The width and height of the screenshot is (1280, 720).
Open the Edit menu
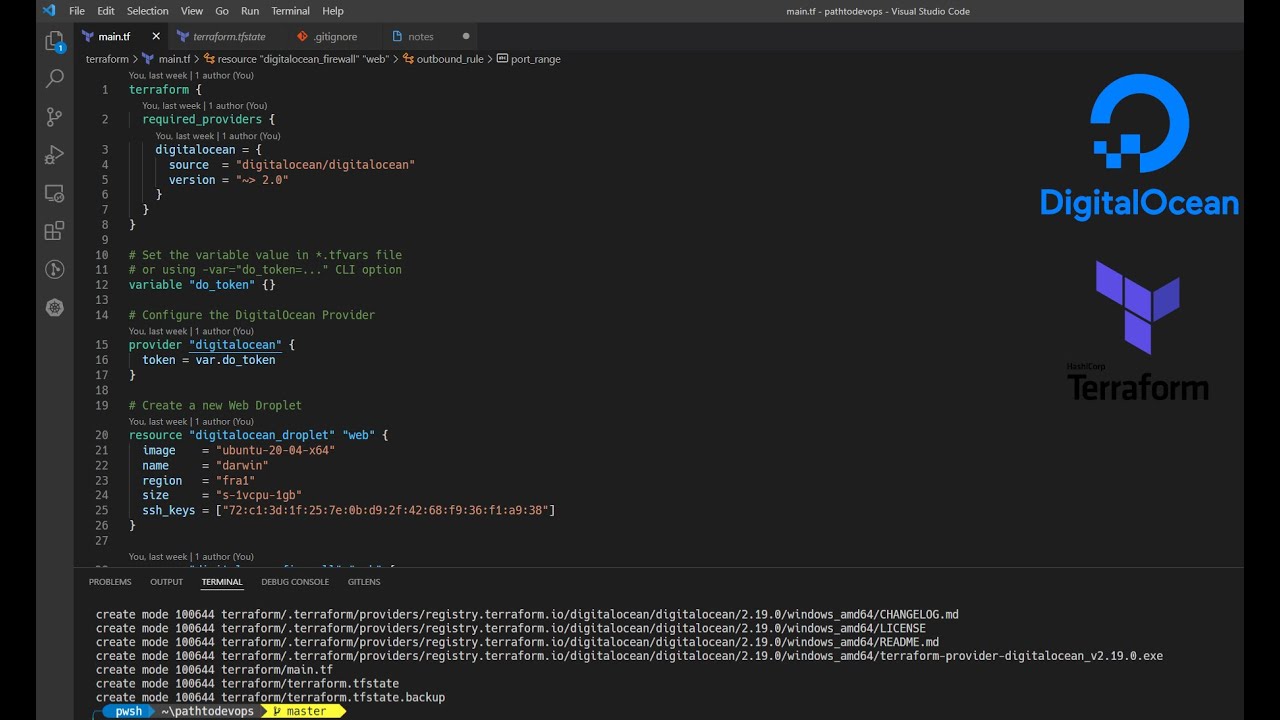pos(106,11)
